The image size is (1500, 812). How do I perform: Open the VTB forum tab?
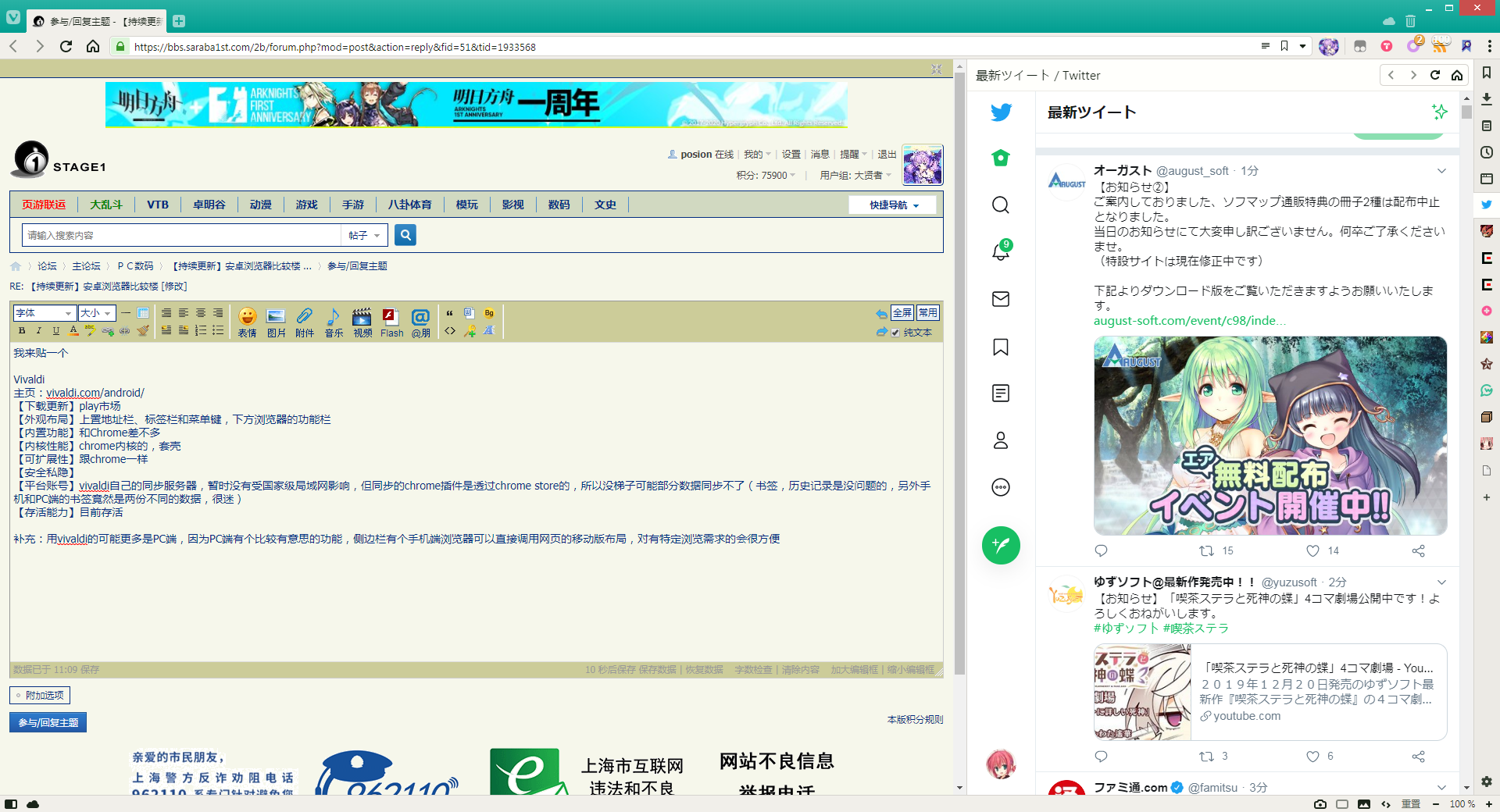[x=158, y=205]
